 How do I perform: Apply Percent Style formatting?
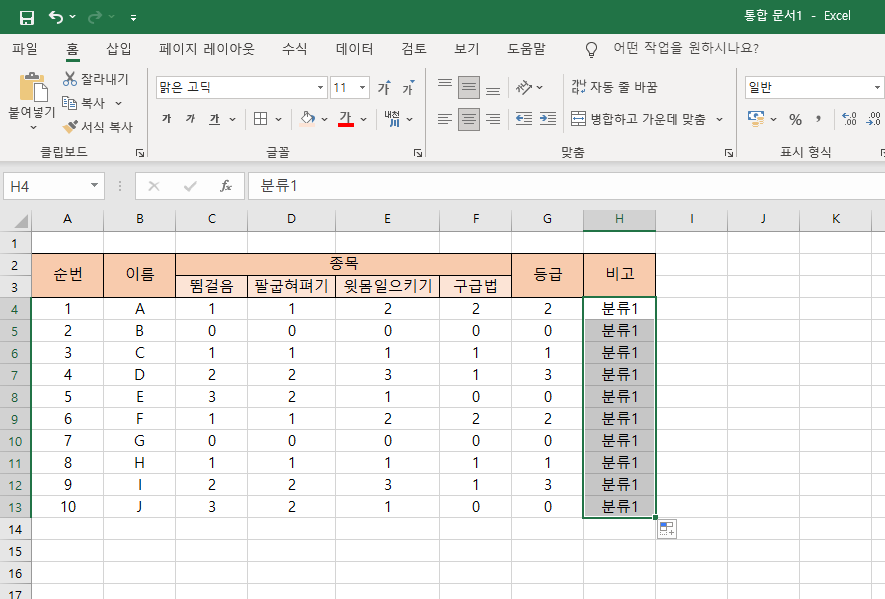coord(797,118)
